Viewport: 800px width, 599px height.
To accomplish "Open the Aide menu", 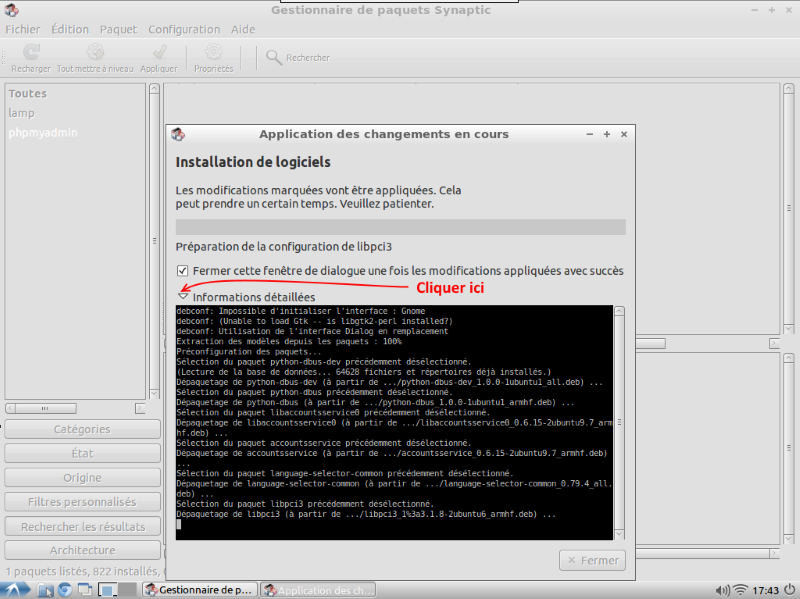I will click(243, 29).
